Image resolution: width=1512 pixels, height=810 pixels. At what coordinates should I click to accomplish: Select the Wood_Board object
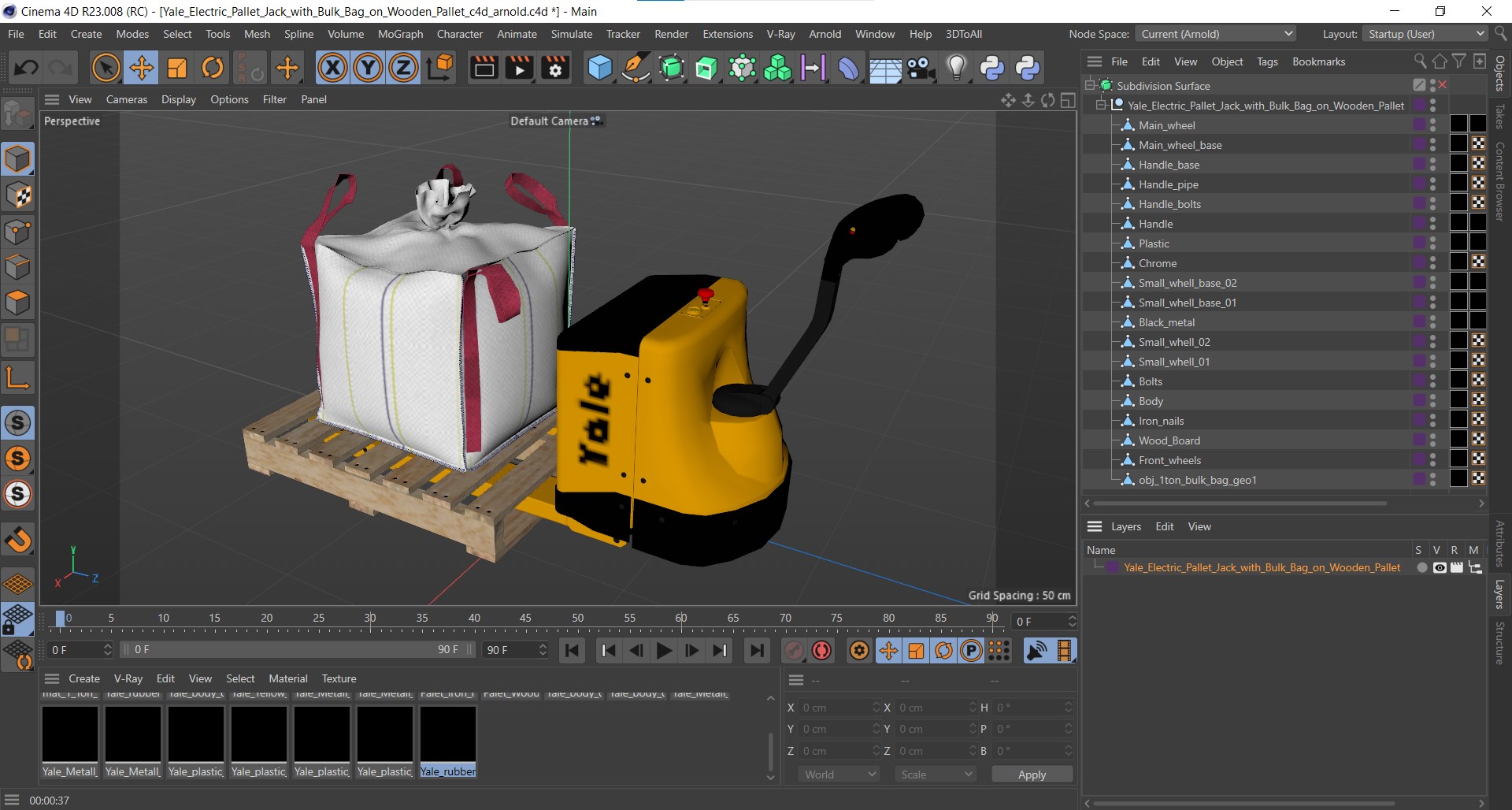pos(1169,440)
